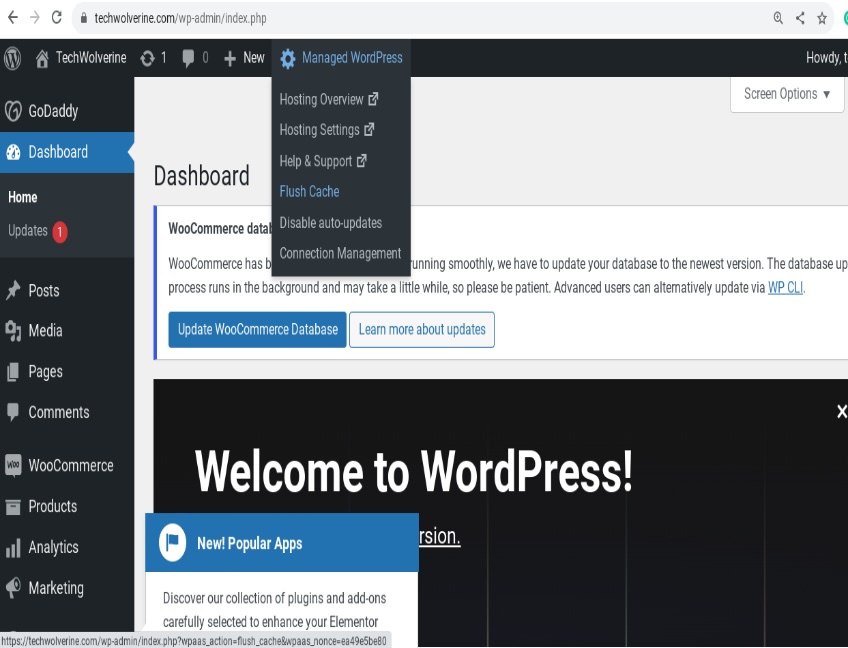
Task: Click the external-link icon beside Hosting Settings
Action: coord(369,130)
